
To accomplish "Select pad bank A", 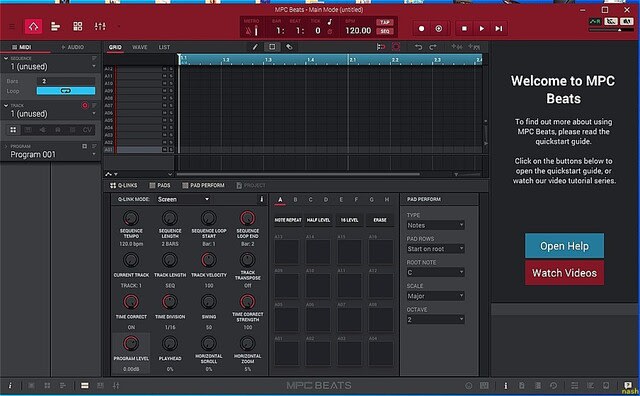I will click(280, 200).
